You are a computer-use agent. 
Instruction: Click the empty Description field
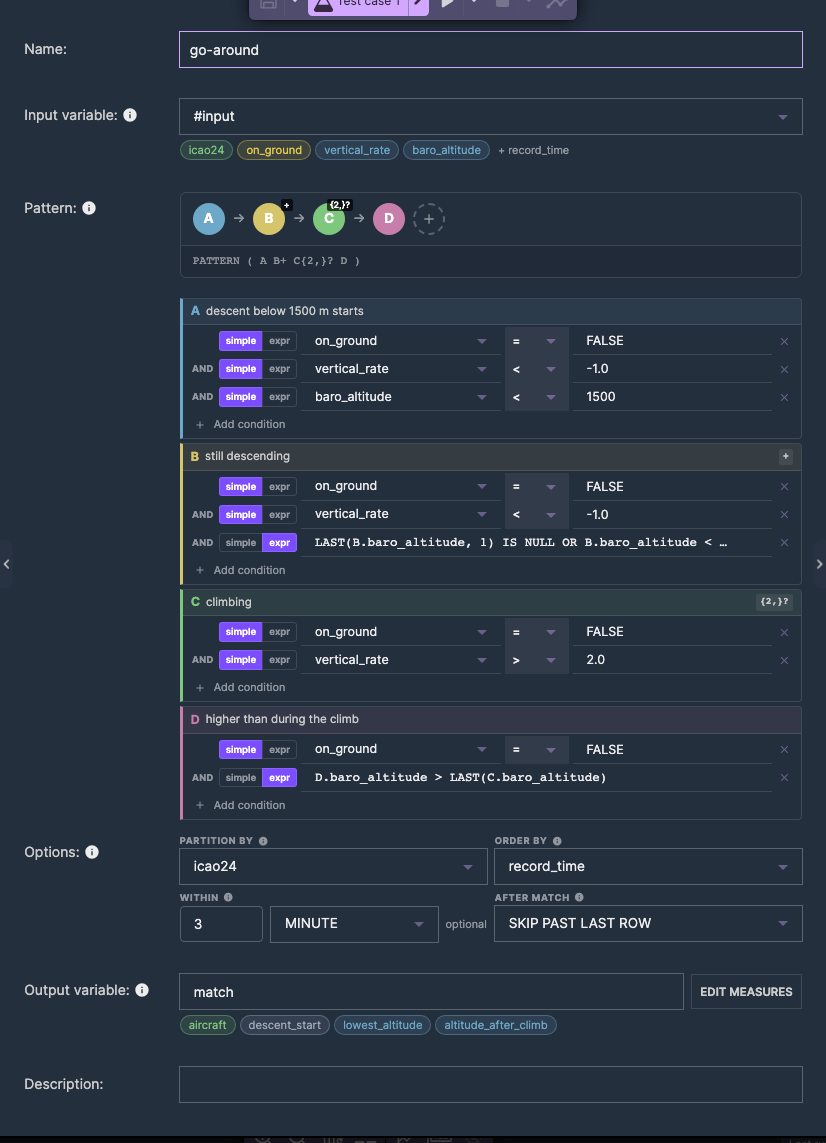point(491,1085)
